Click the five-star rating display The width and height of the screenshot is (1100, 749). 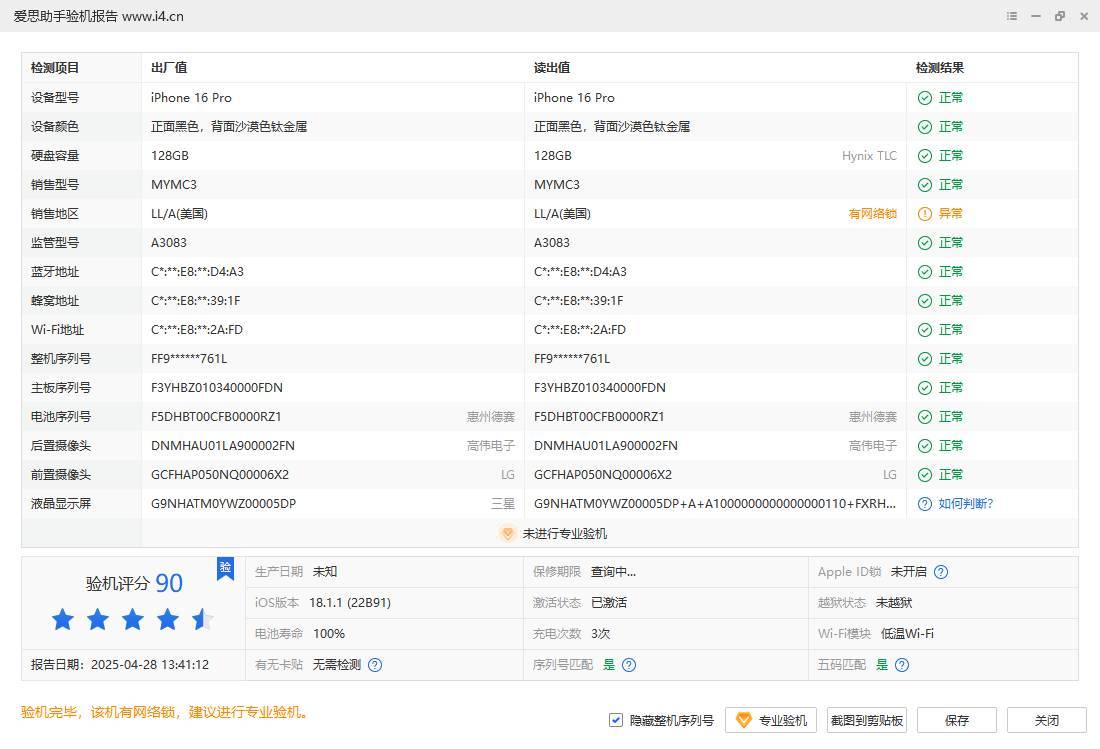133,620
